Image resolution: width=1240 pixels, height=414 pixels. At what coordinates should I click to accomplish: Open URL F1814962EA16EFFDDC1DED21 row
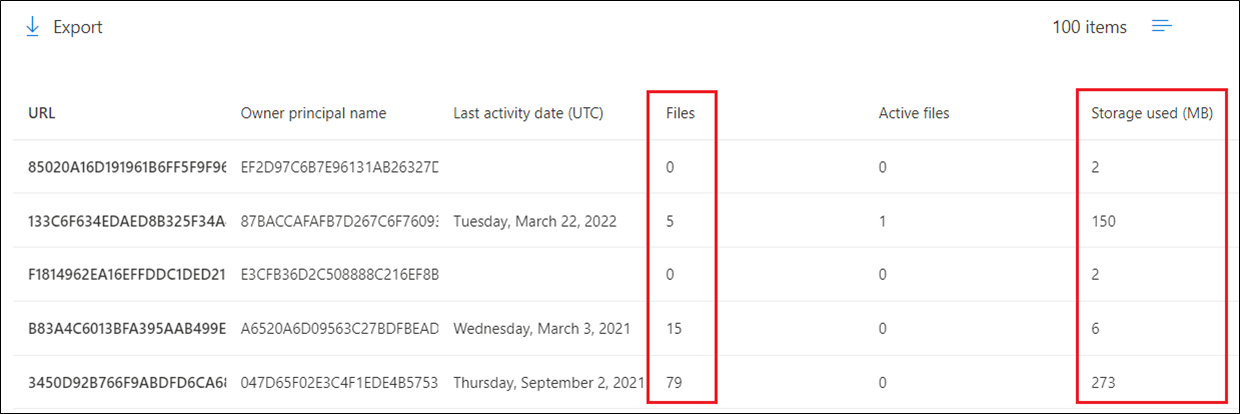tap(127, 275)
